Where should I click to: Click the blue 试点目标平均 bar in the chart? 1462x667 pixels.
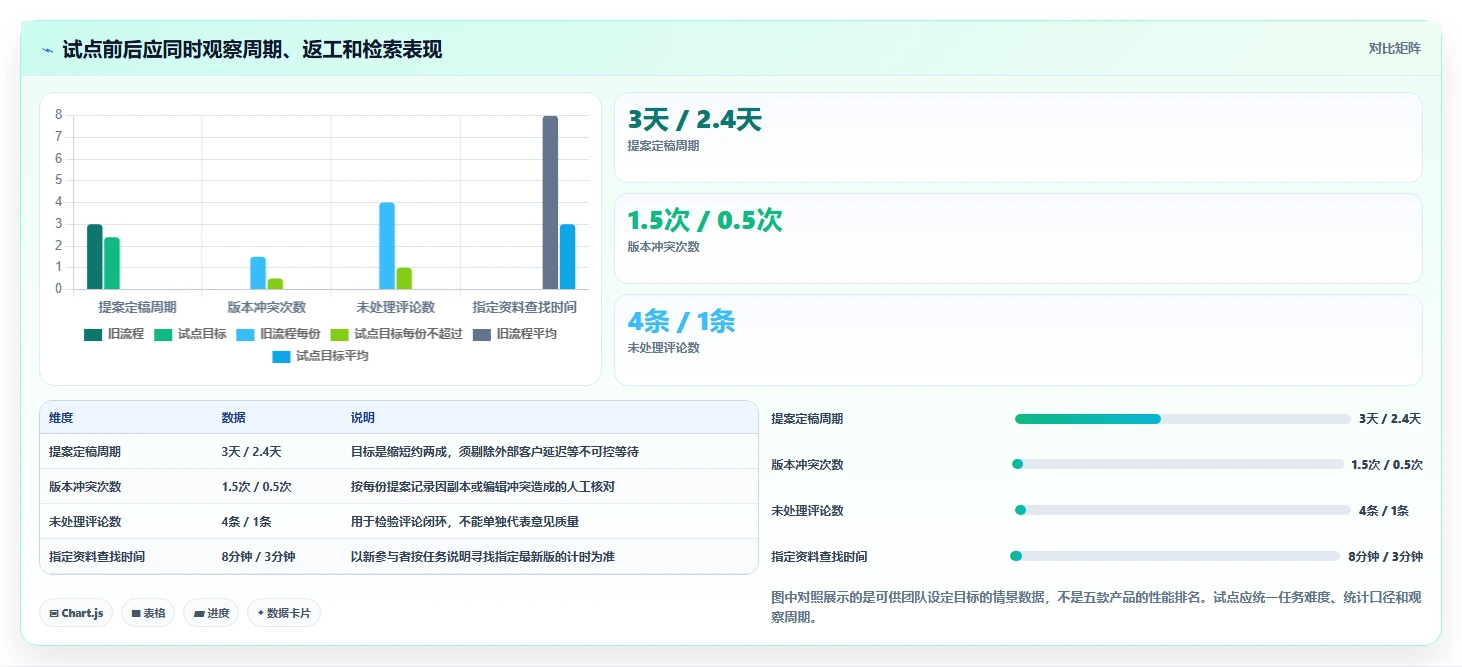click(567, 257)
